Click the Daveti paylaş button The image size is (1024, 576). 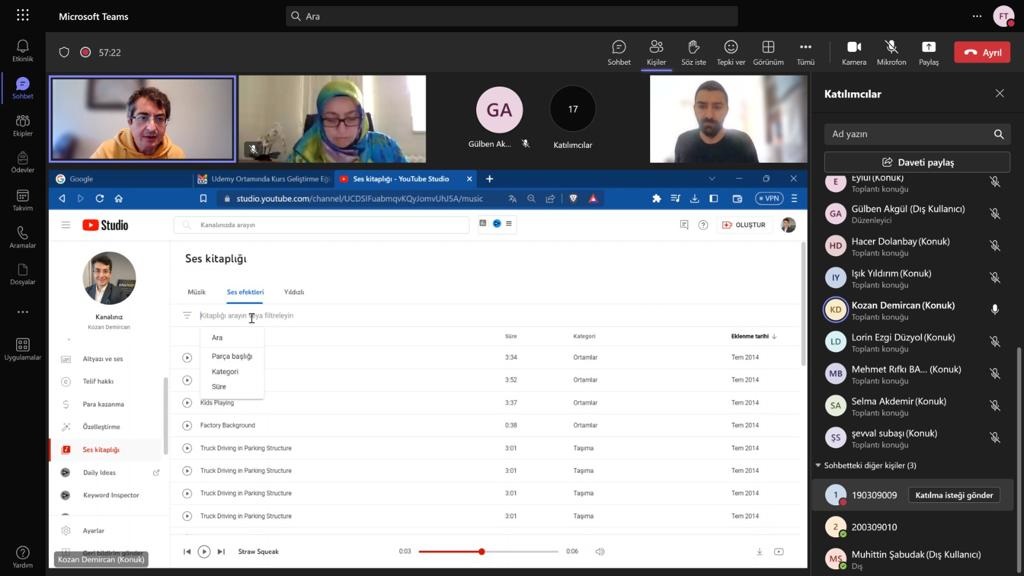[917, 162]
